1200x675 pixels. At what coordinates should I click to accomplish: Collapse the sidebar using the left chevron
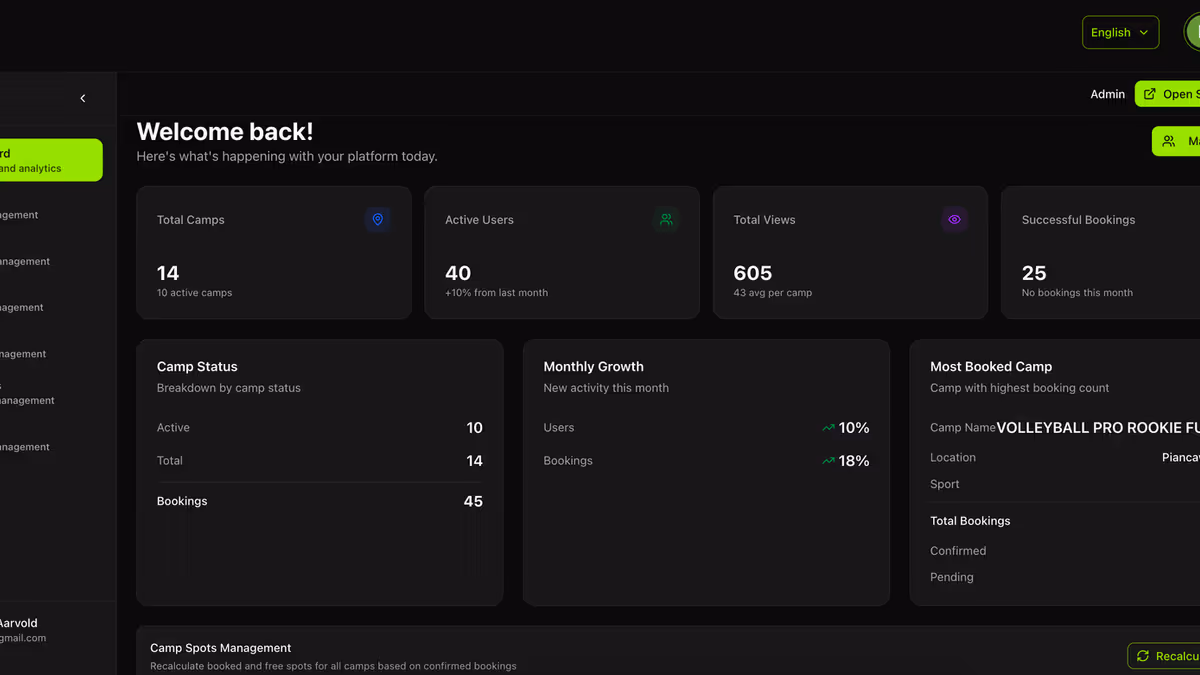click(x=83, y=98)
